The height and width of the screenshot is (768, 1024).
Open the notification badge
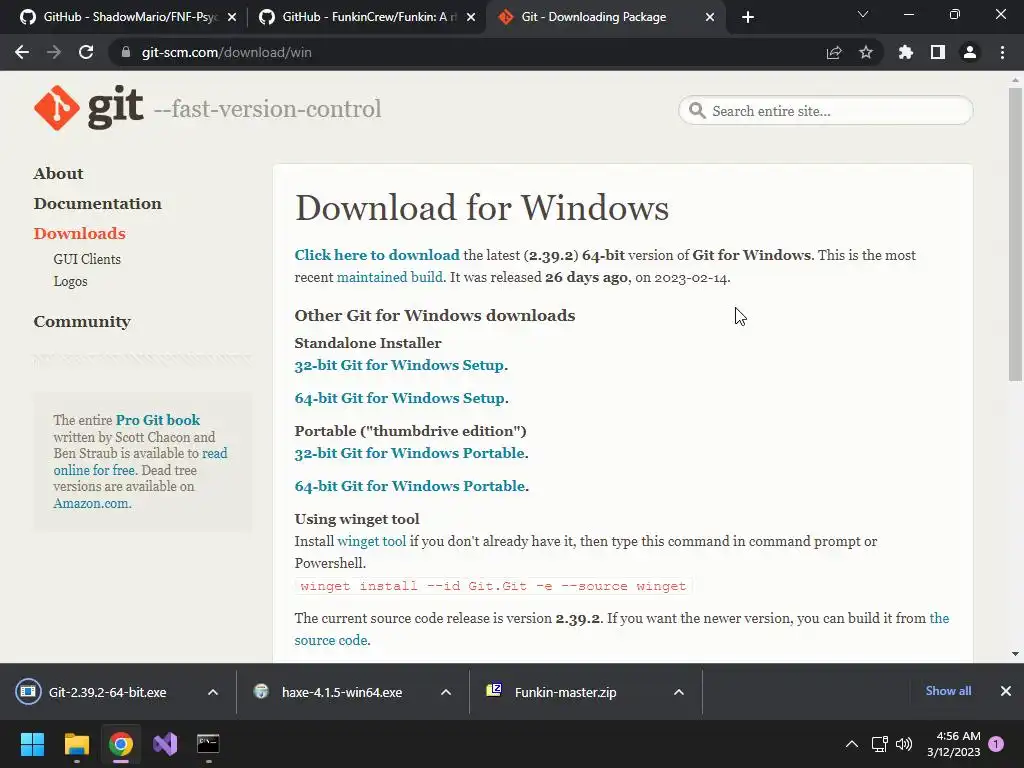pos(997,744)
